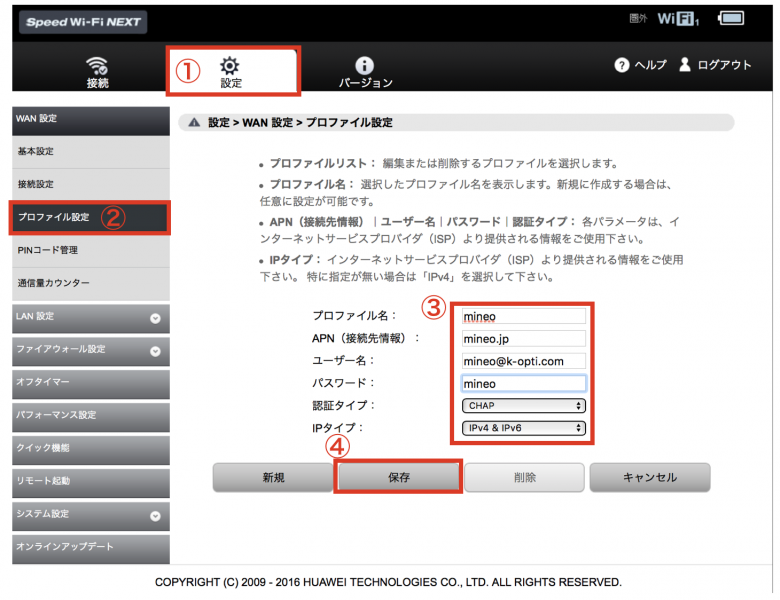Click the ログアウト user icon
Image resolution: width=780 pixels, height=600 pixels.
click(x=685, y=65)
